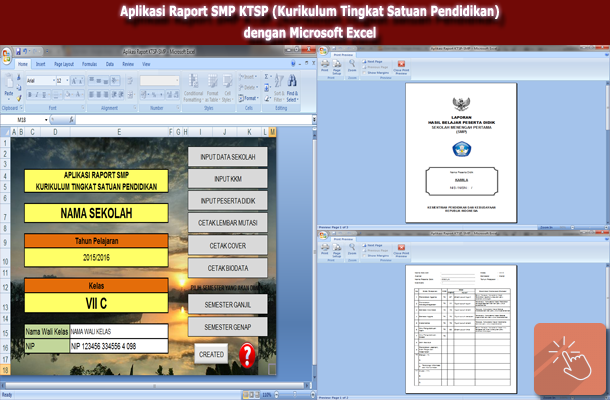The image size is (610, 400).
Task: Click the CREATED button
Action: pyautogui.click(x=211, y=354)
